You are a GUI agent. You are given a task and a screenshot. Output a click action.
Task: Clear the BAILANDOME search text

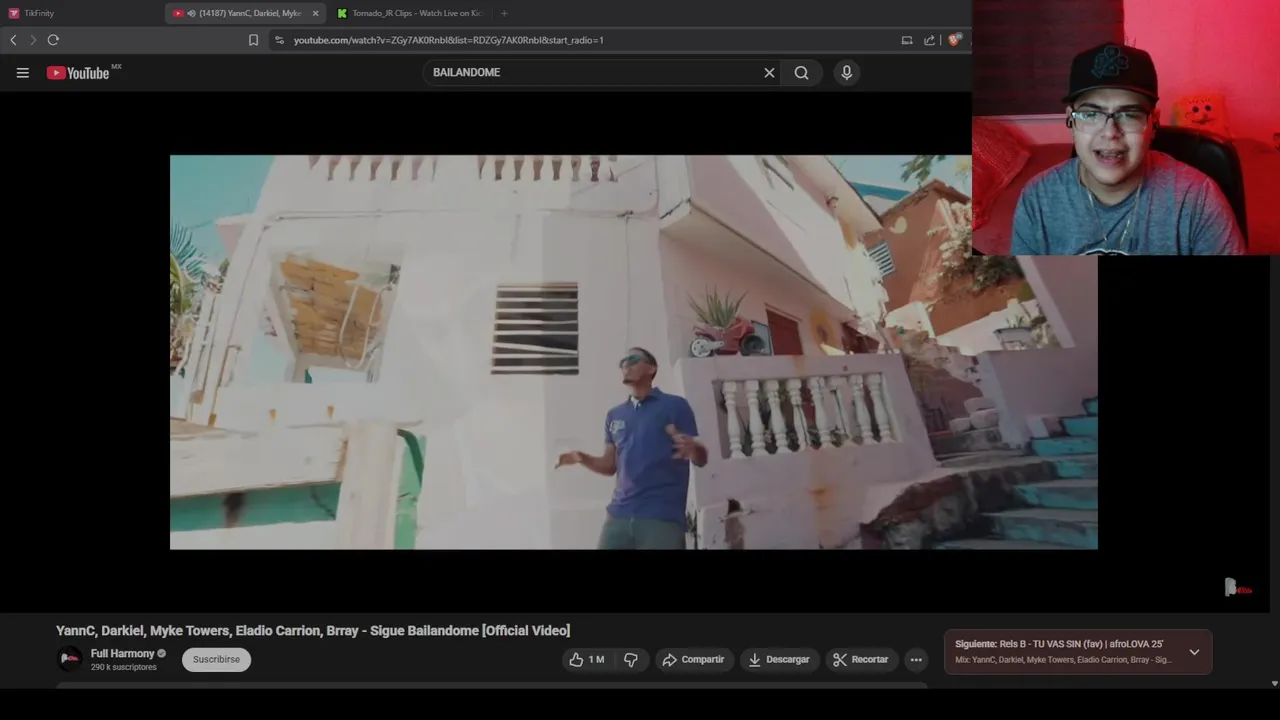click(769, 72)
